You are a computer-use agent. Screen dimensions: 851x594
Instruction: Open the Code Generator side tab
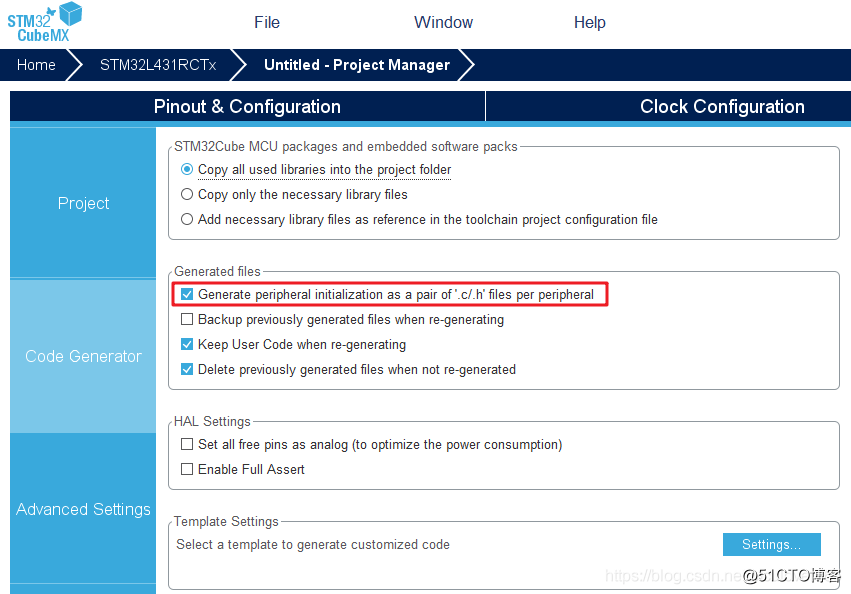tap(83, 356)
